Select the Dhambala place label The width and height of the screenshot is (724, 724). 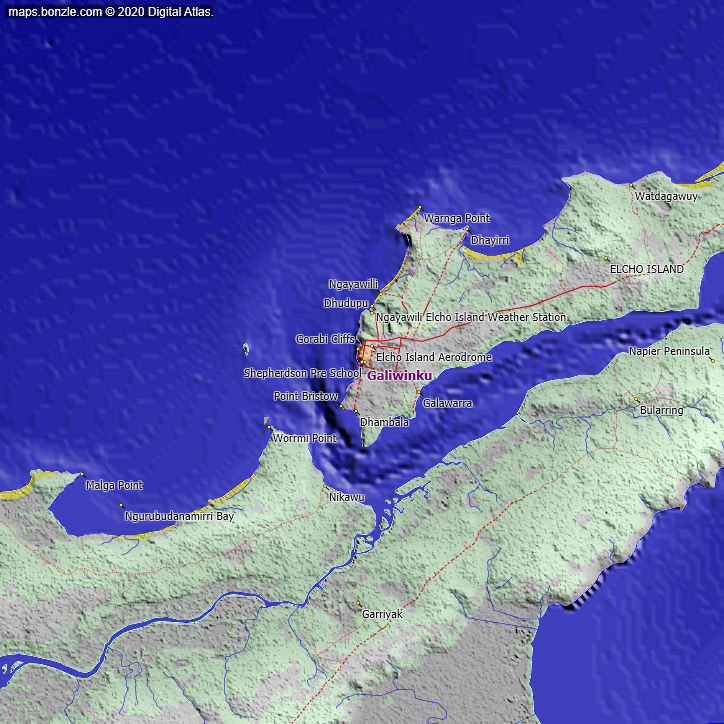[384, 422]
